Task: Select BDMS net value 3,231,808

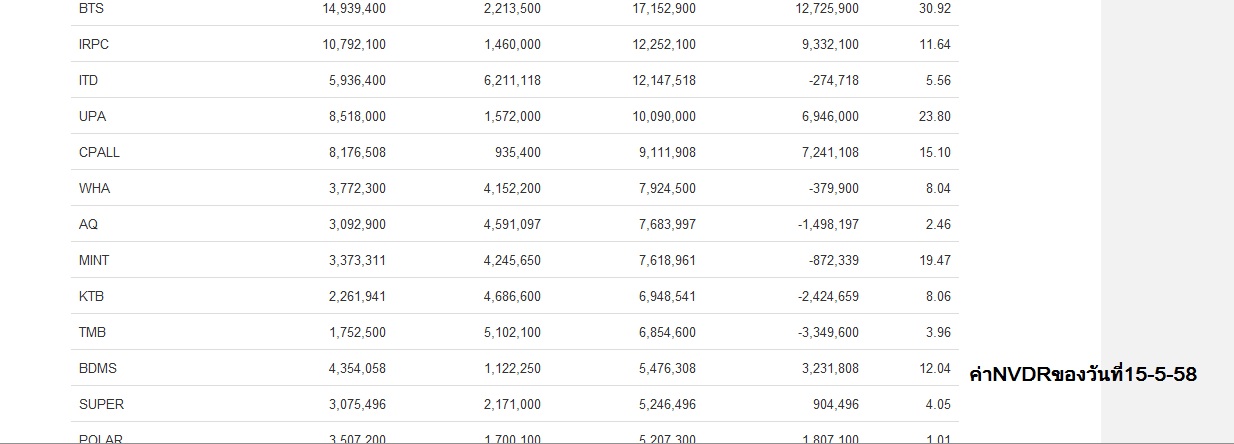Action: tap(830, 368)
